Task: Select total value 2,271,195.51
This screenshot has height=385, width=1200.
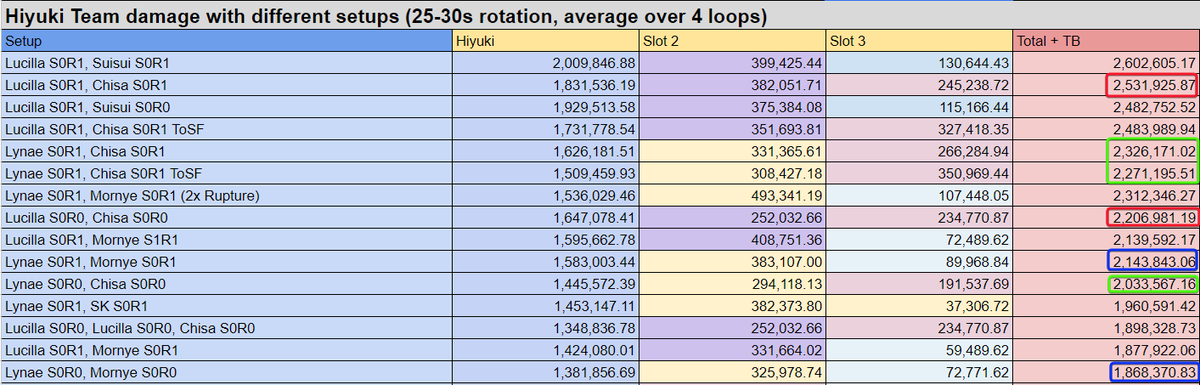Action: tap(1106, 173)
